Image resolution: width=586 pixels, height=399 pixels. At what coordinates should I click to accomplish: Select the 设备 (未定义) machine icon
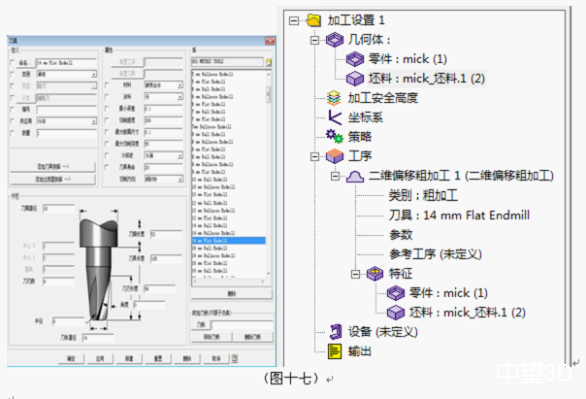(335, 332)
